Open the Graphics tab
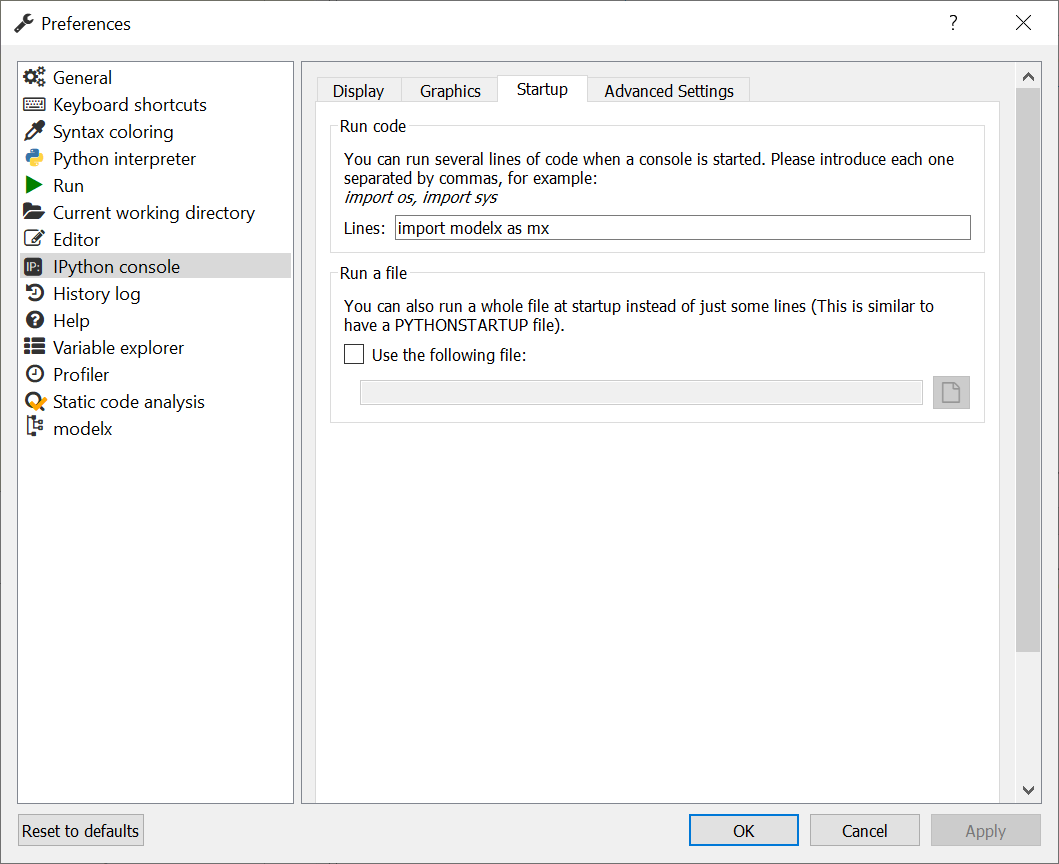This screenshot has width=1059, height=864. [x=450, y=91]
